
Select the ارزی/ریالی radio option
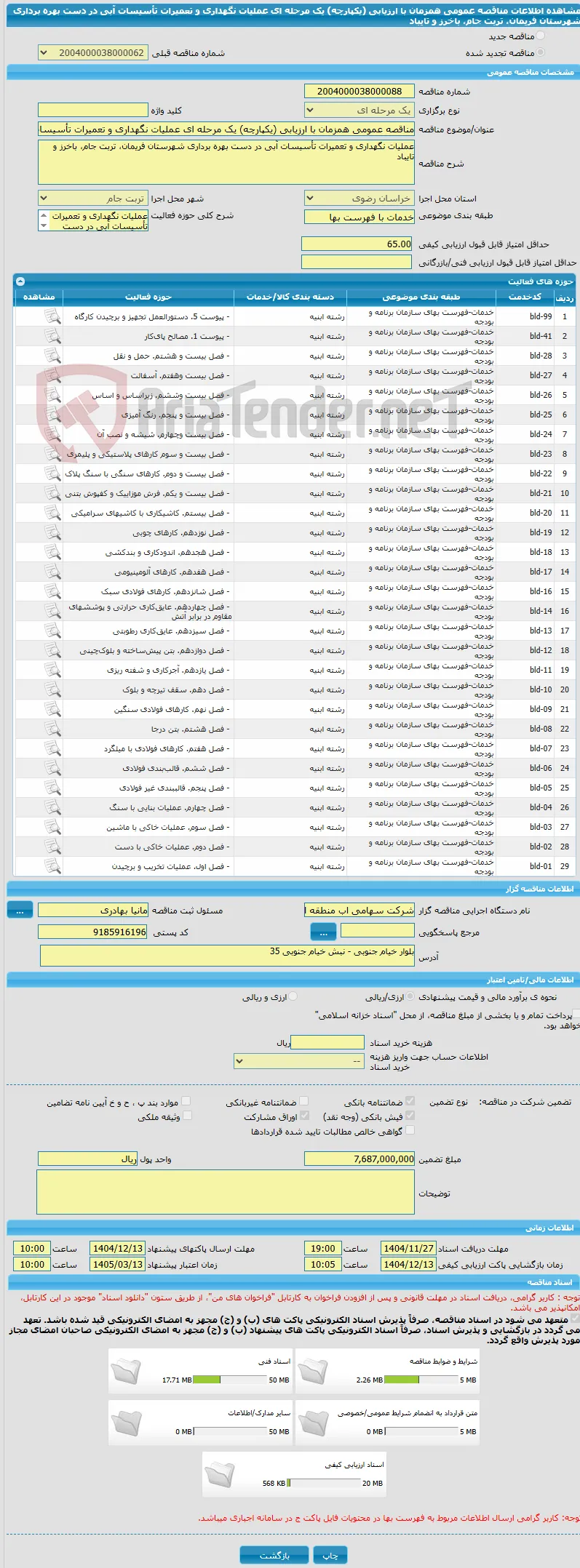pos(410,996)
